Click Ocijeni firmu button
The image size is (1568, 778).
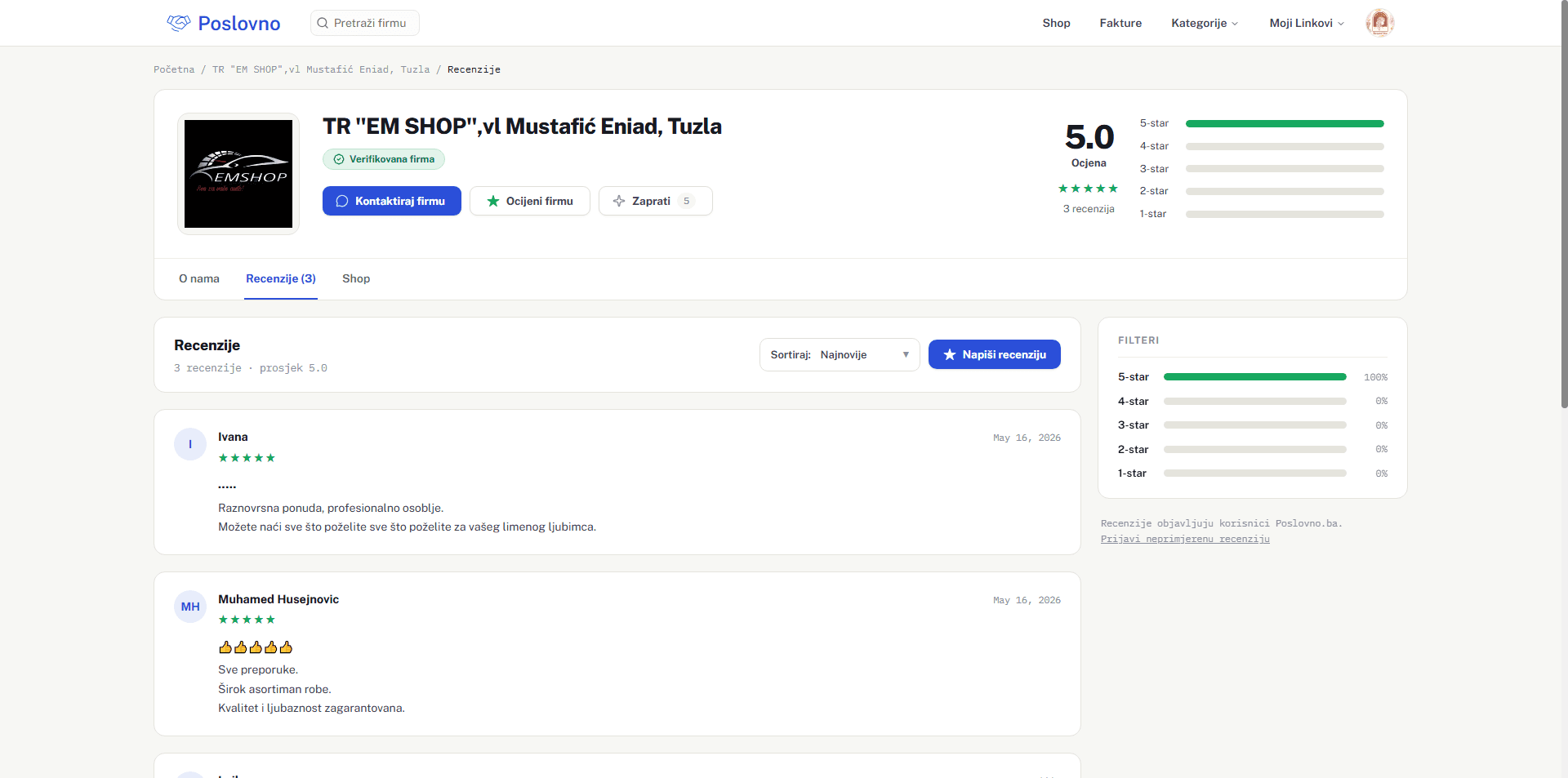pyautogui.click(x=530, y=201)
